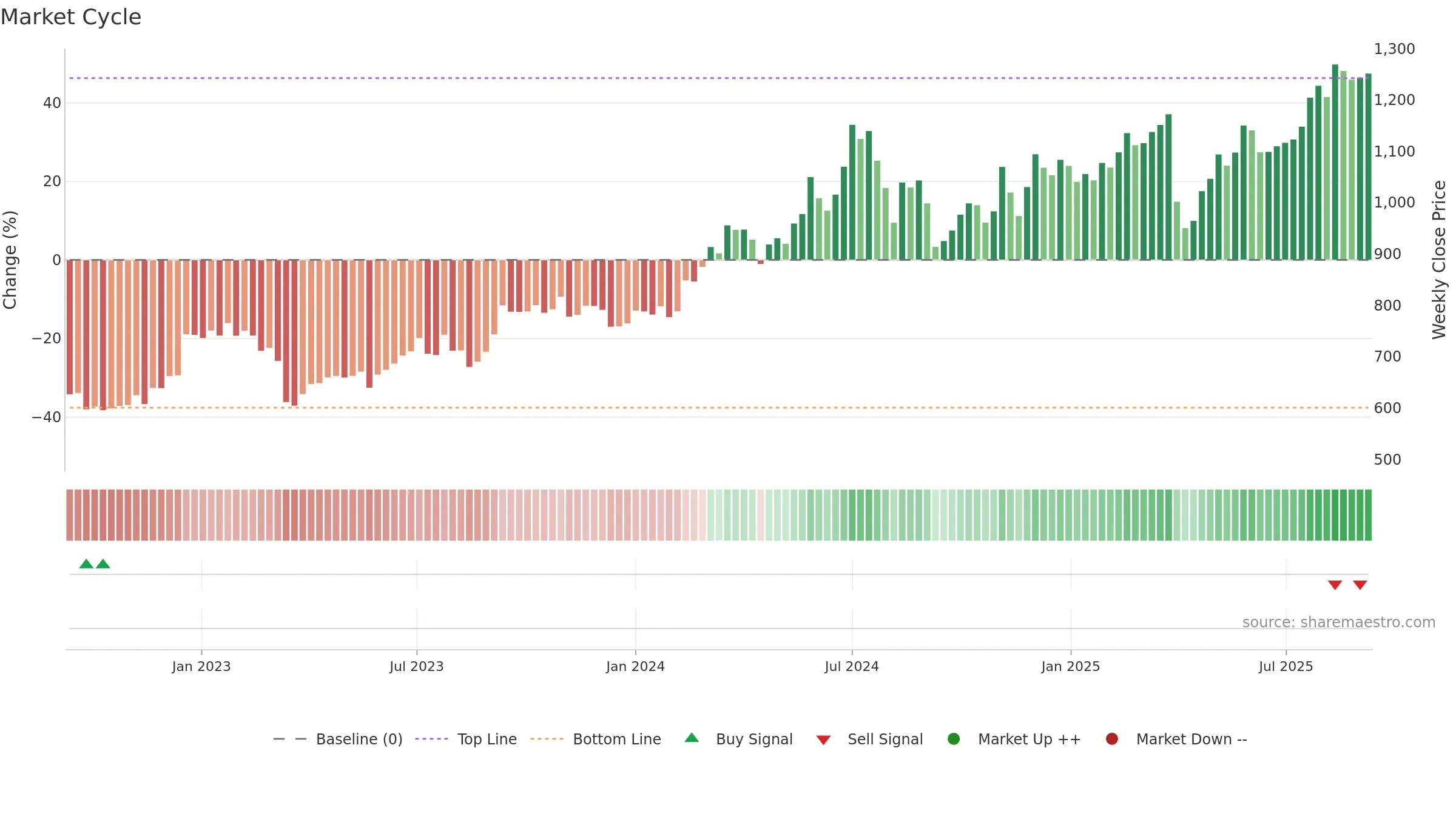
Task: Click the 40 percent change axis label
Action: (x=52, y=103)
